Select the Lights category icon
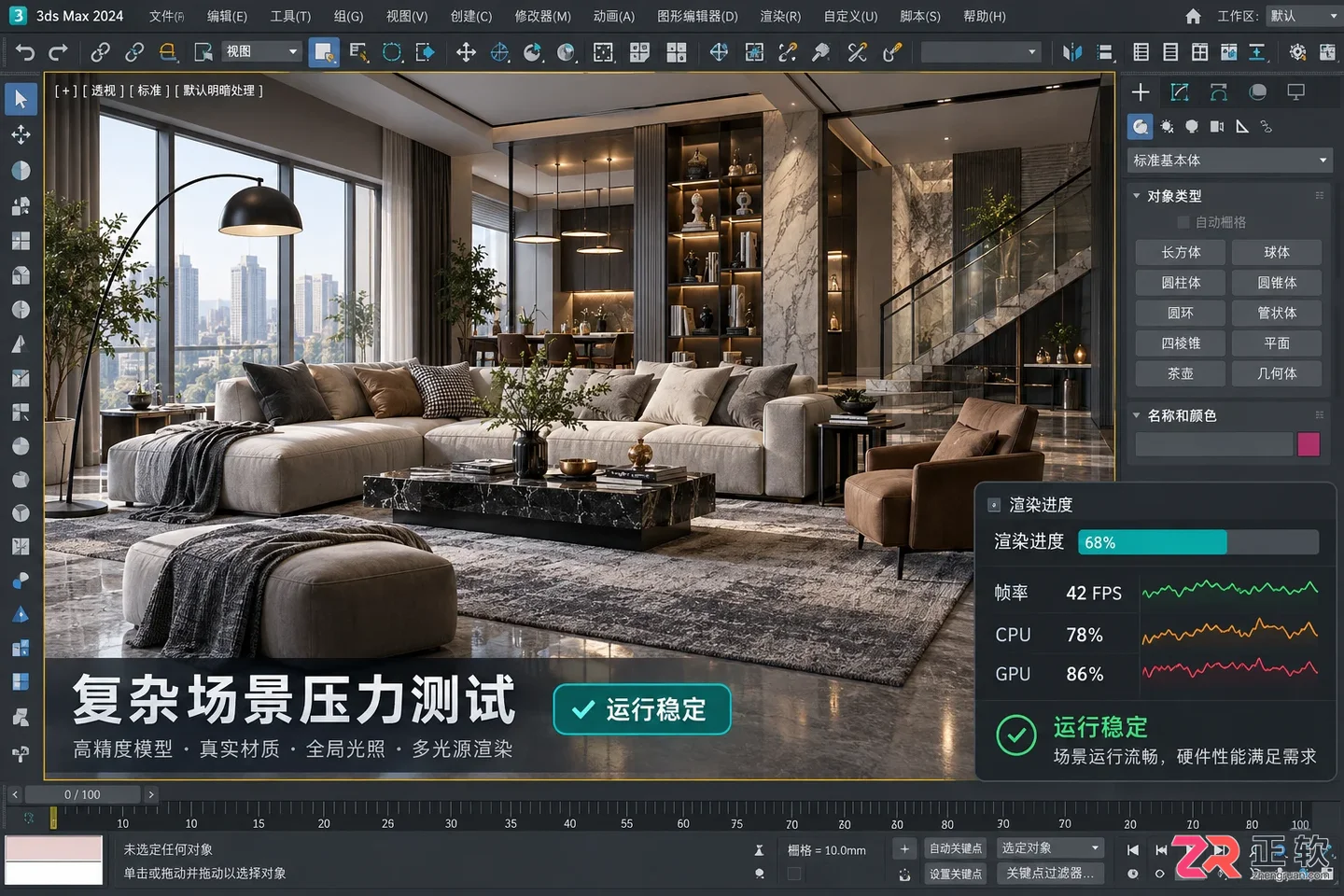This screenshot has height=896, width=1344. (1192, 126)
